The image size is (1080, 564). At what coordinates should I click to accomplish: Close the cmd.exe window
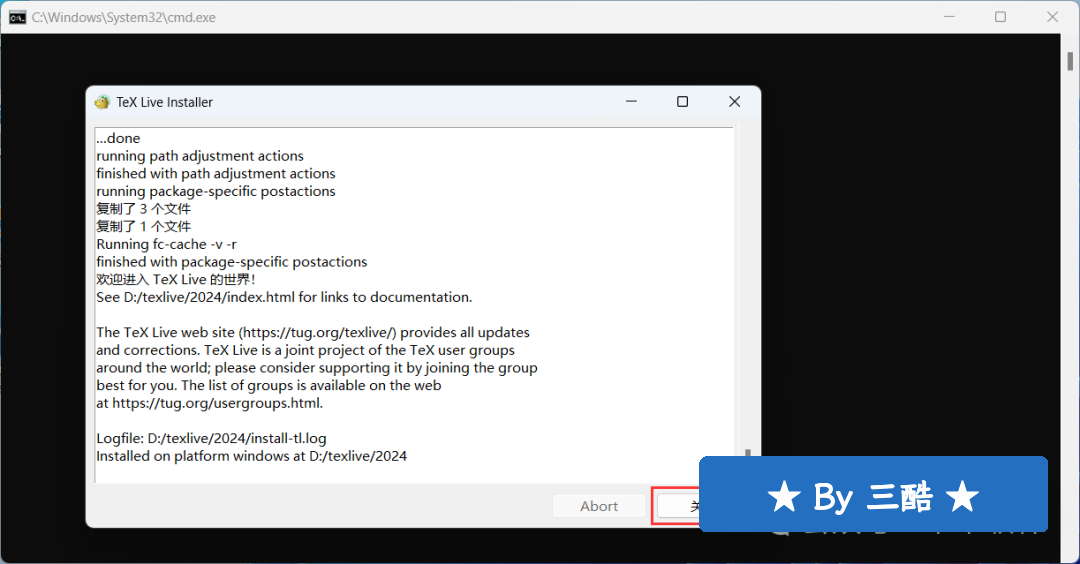tap(1052, 17)
